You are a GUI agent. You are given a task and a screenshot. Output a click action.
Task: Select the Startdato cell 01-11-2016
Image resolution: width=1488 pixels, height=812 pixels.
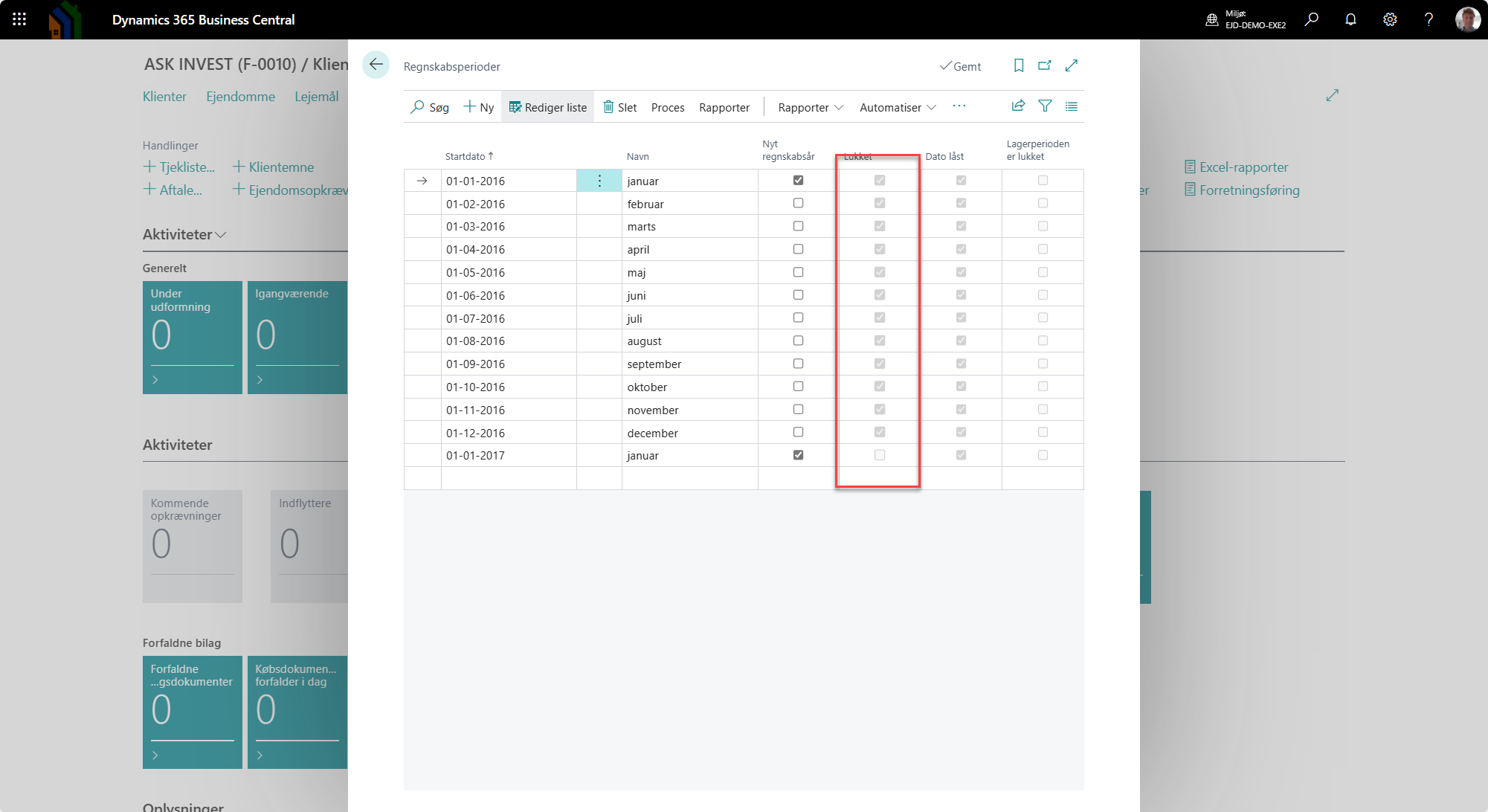[509, 410]
